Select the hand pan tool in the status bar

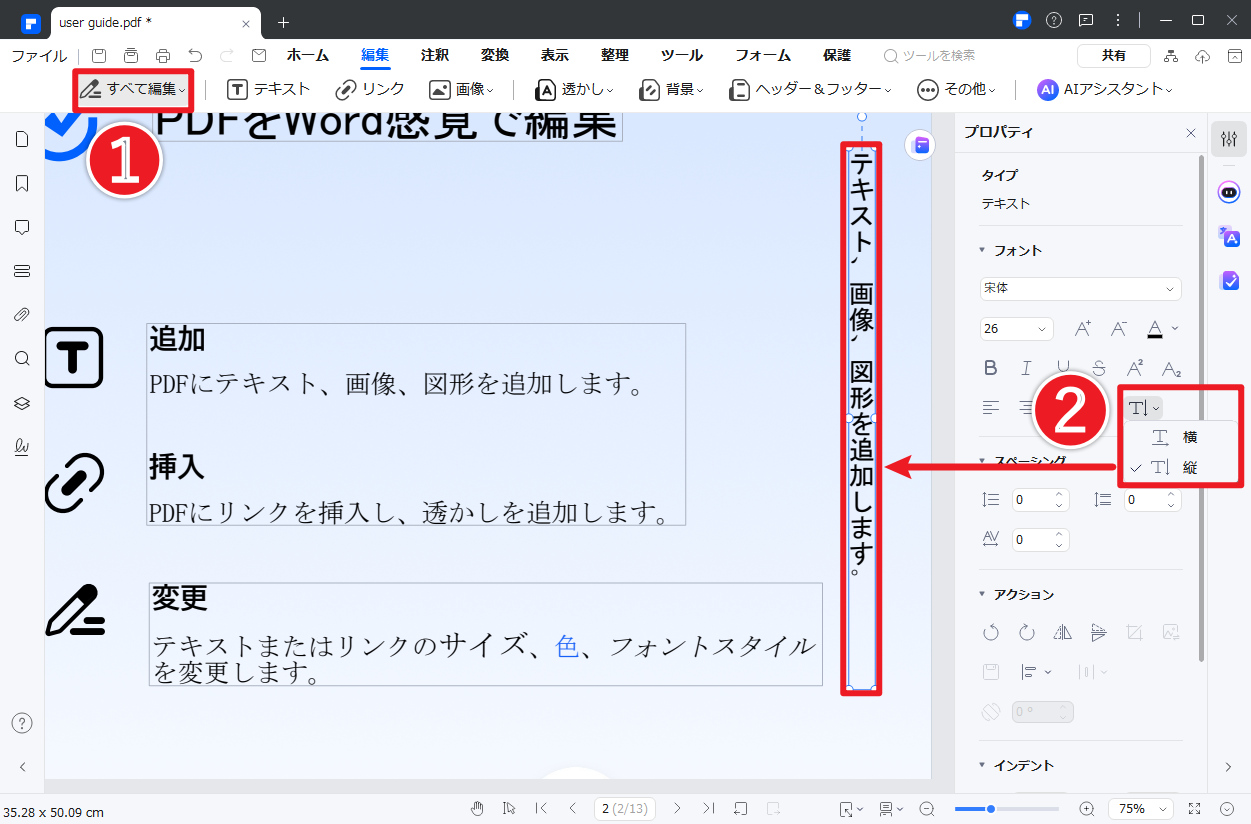click(x=478, y=808)
